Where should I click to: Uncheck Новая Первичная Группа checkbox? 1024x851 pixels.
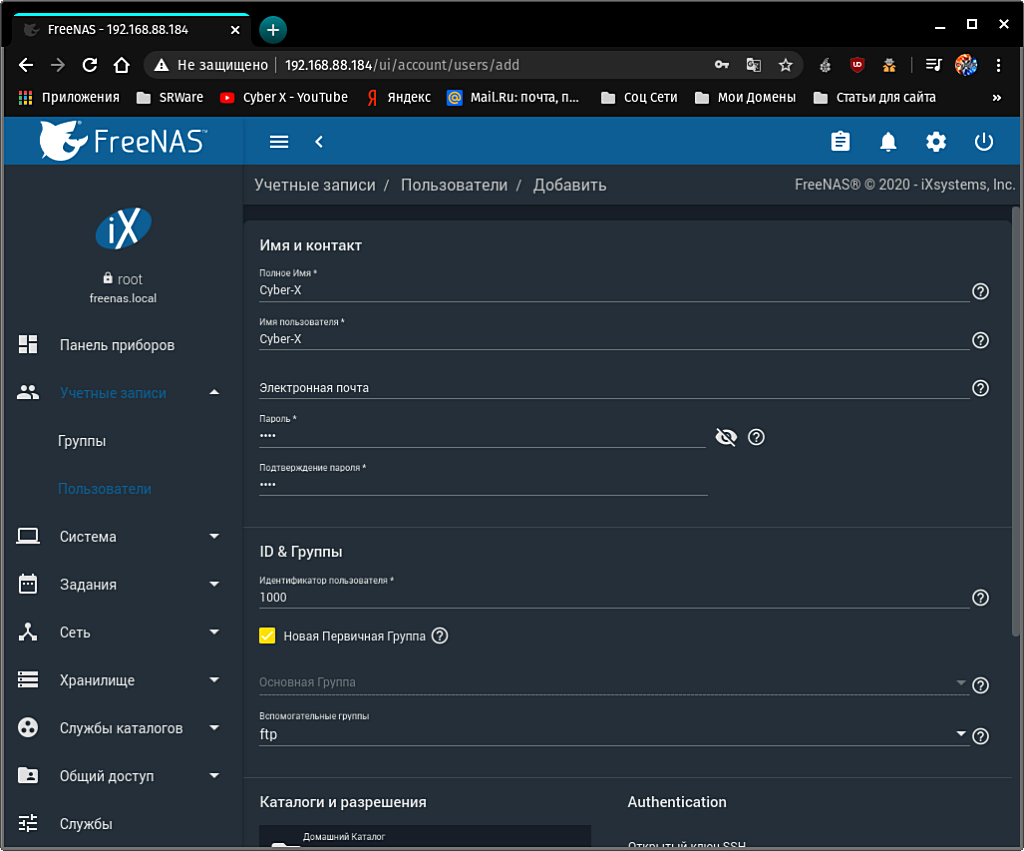(267, 636)
